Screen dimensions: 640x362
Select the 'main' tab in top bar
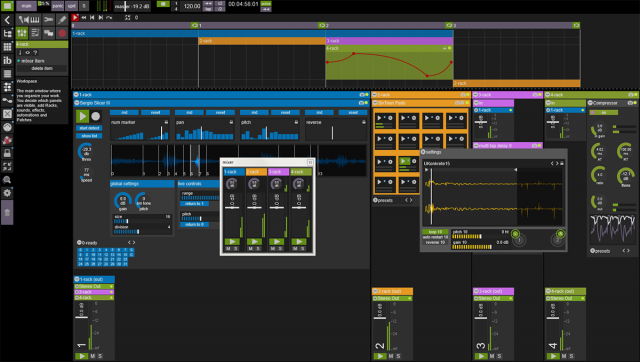point(26,6)
